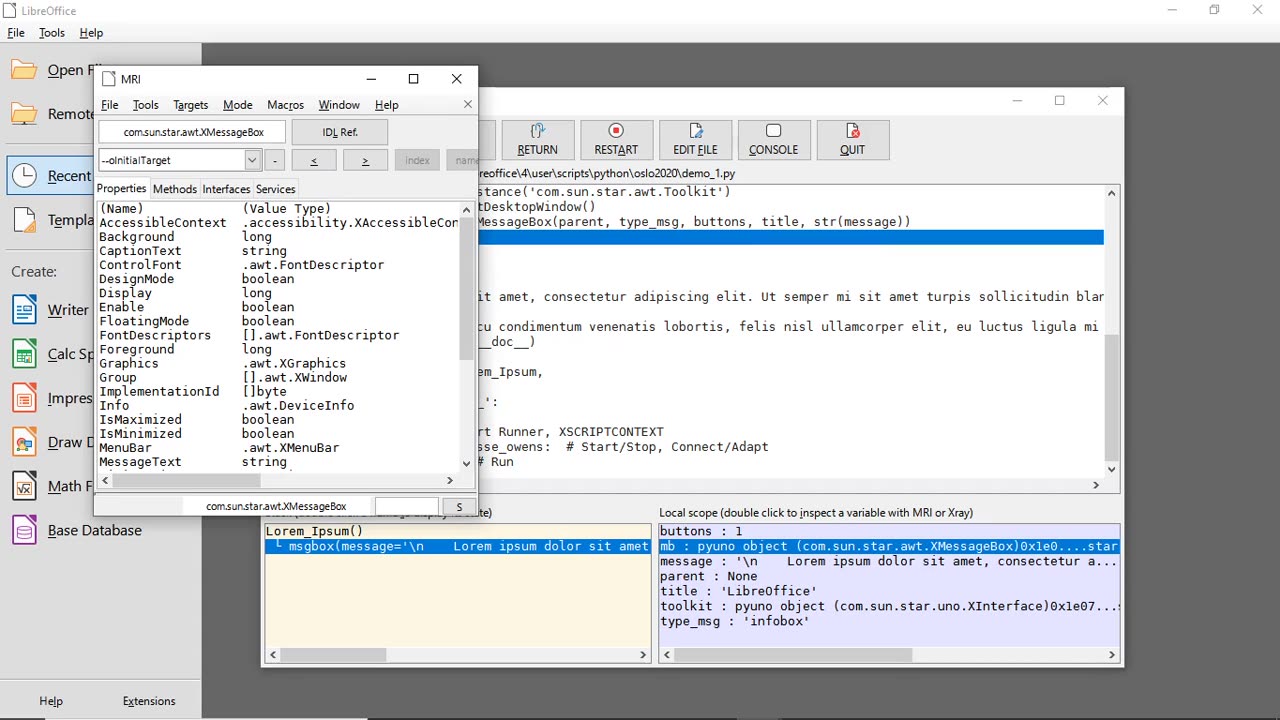Image resolution: width=1280 pixels, height=720 pixels.
Task: Select the Templates icon in Start Center
Action: 25,220
